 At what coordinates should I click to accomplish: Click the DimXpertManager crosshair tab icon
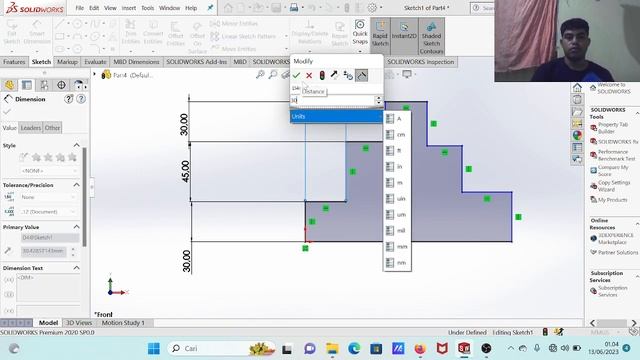61,85
